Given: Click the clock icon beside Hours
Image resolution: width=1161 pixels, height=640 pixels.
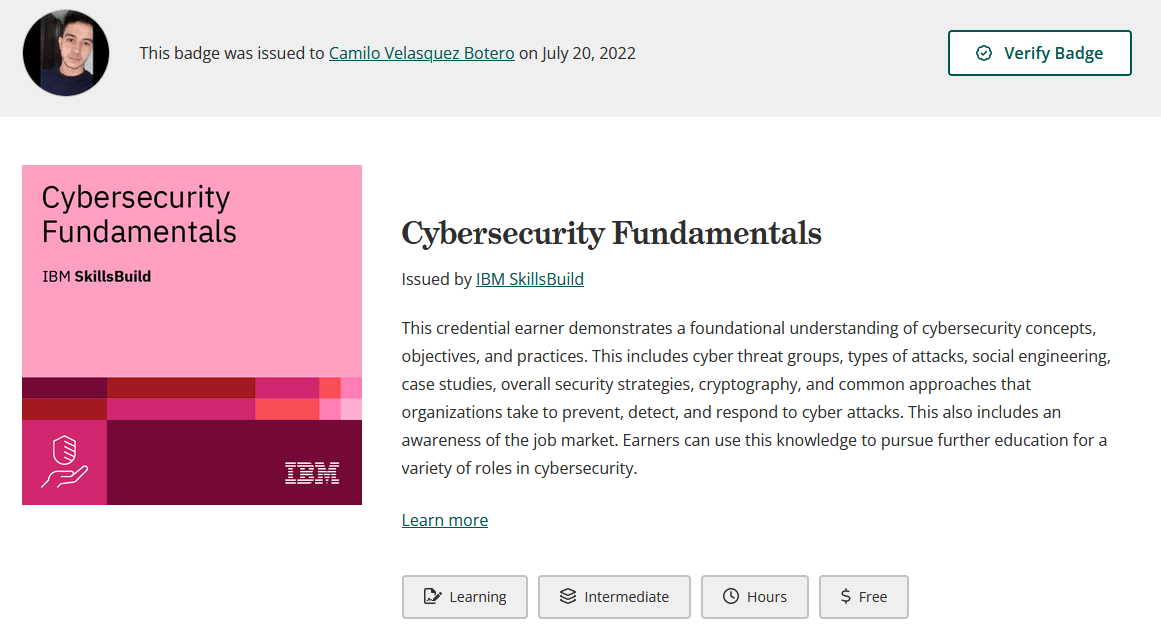Looking at the screenshot, I should pyautogui.click(x=731, y=596).
